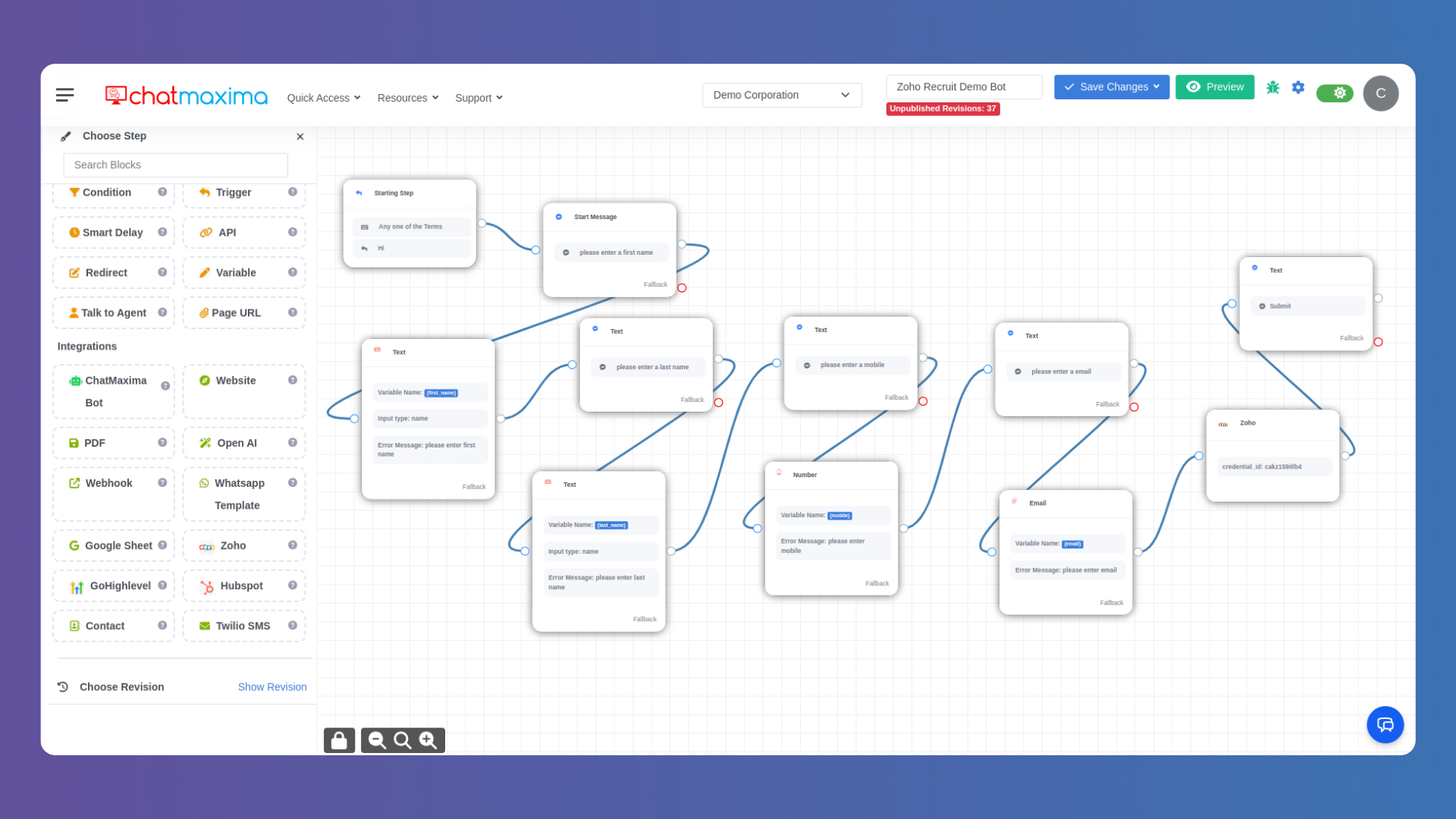Click help icon next to Zoho block

[293, 545]
